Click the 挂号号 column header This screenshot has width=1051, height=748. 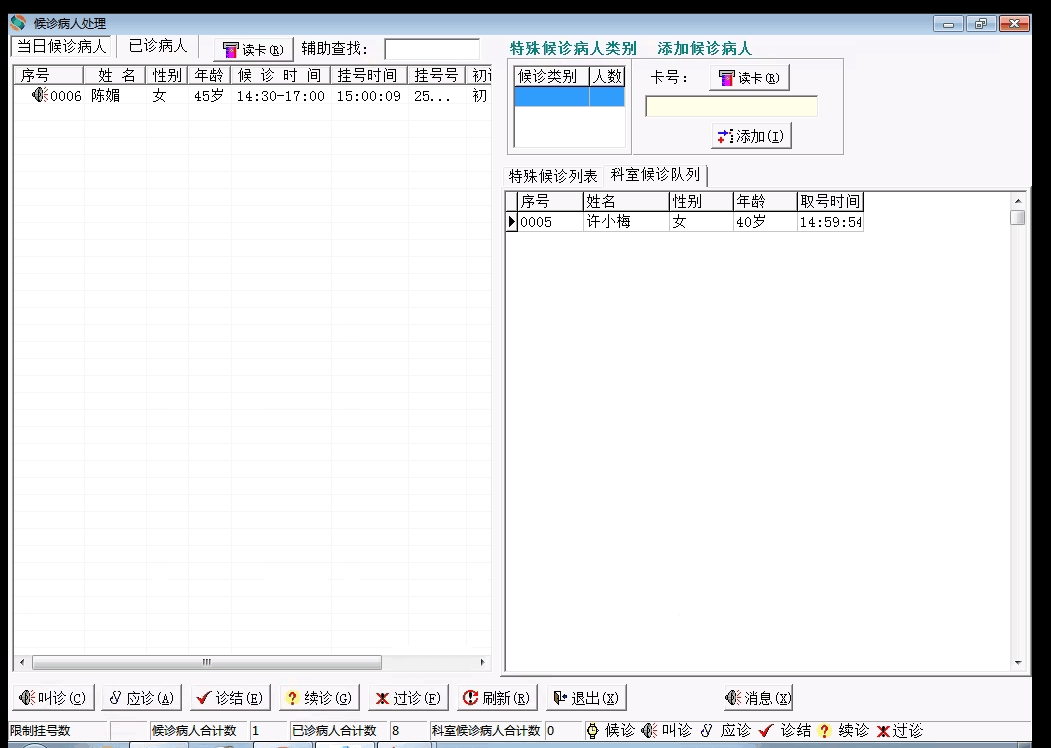(x=436, y=75)
